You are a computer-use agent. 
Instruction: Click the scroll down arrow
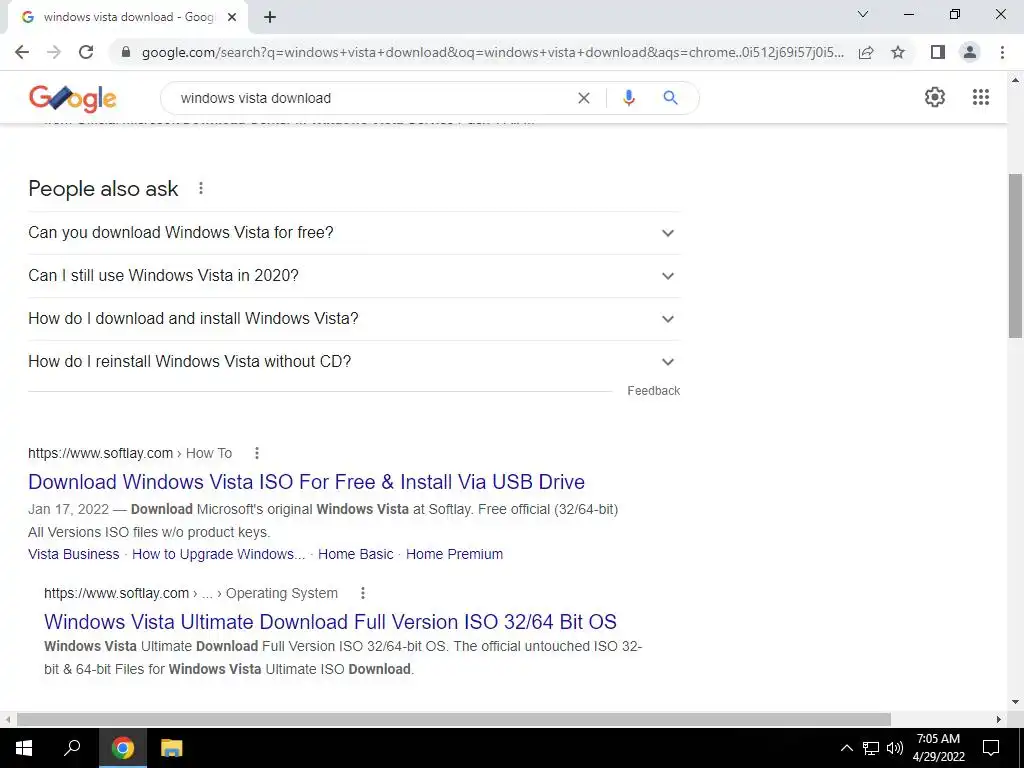pyautogui.click(x=1015, y=702)
